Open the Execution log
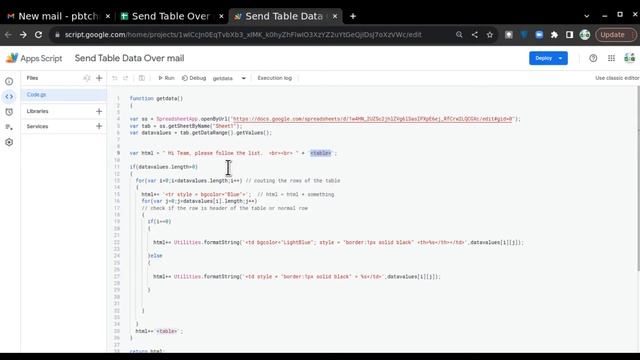This screenshot has height=360, width=640. pyautogui.click(x=275, y=78)
